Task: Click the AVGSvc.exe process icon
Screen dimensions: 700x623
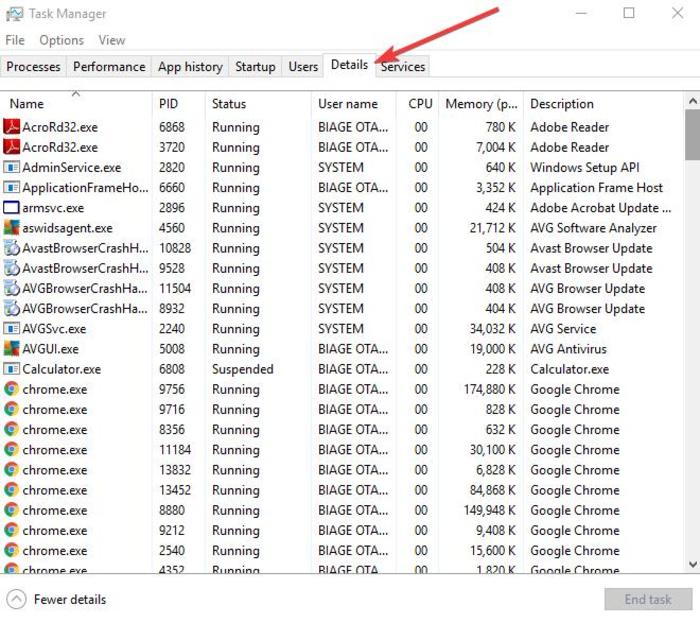Action: click(x=12, y=328)
